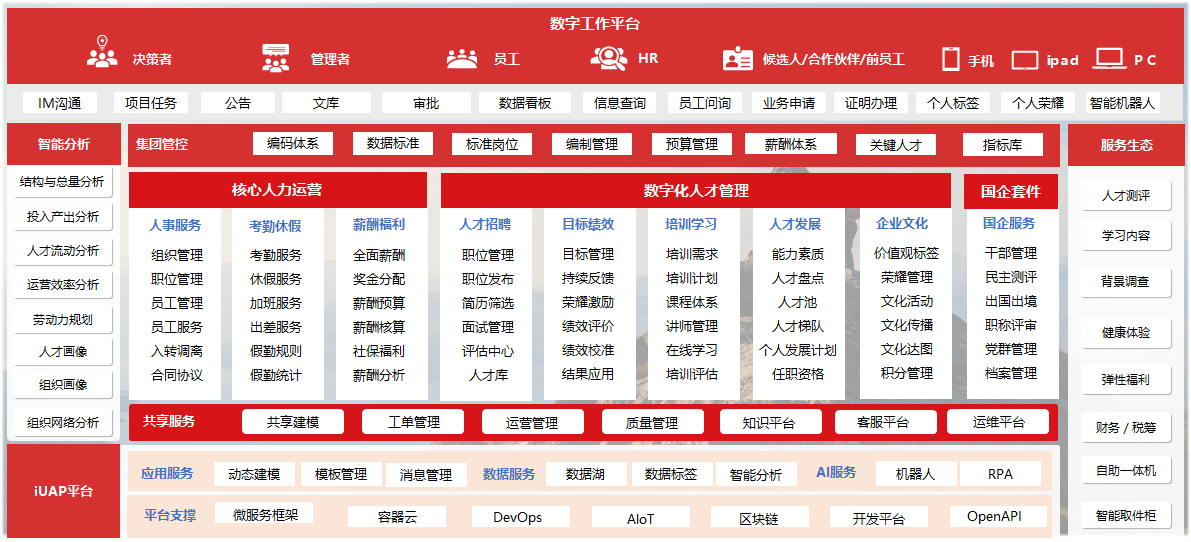
Task: Click the 手机 phone icon
Action: (950, 59)
